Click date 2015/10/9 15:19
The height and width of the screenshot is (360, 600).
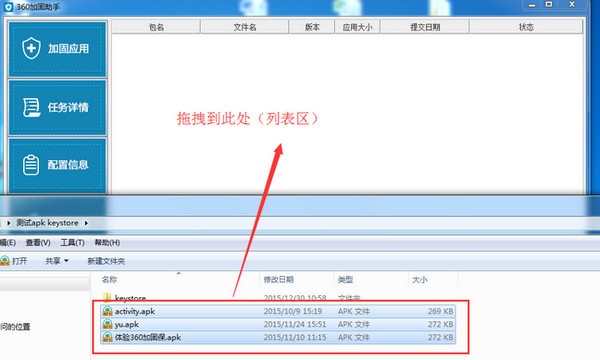point(293,311)
